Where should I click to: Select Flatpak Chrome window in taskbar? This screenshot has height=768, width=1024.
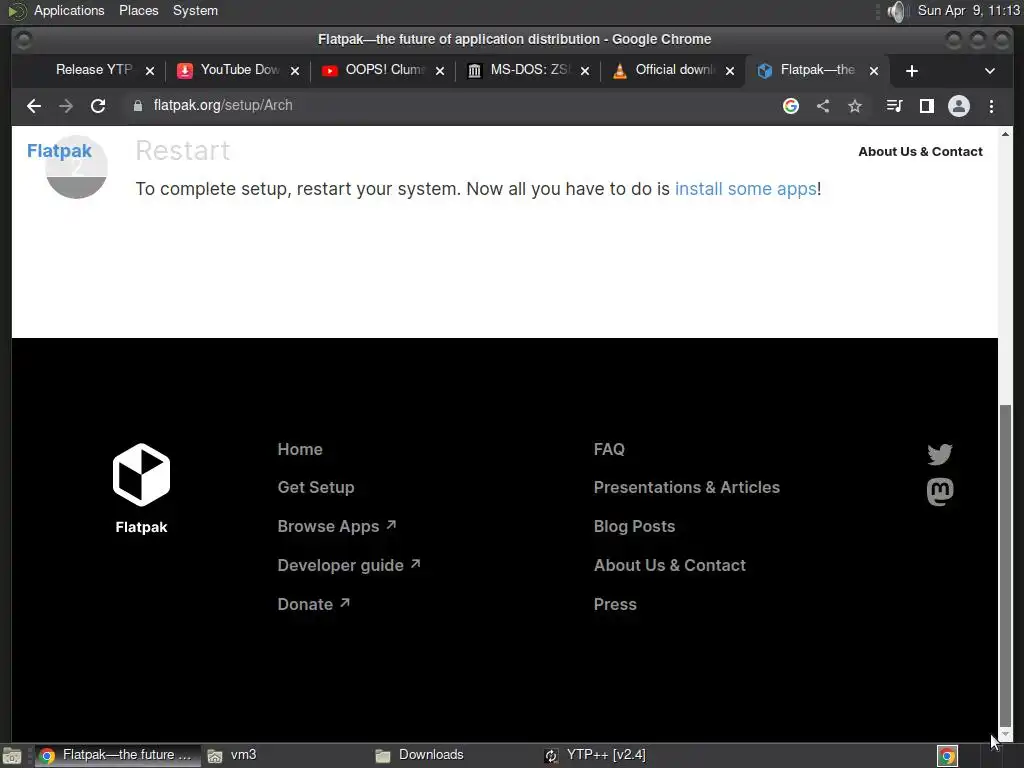point(116,755)
